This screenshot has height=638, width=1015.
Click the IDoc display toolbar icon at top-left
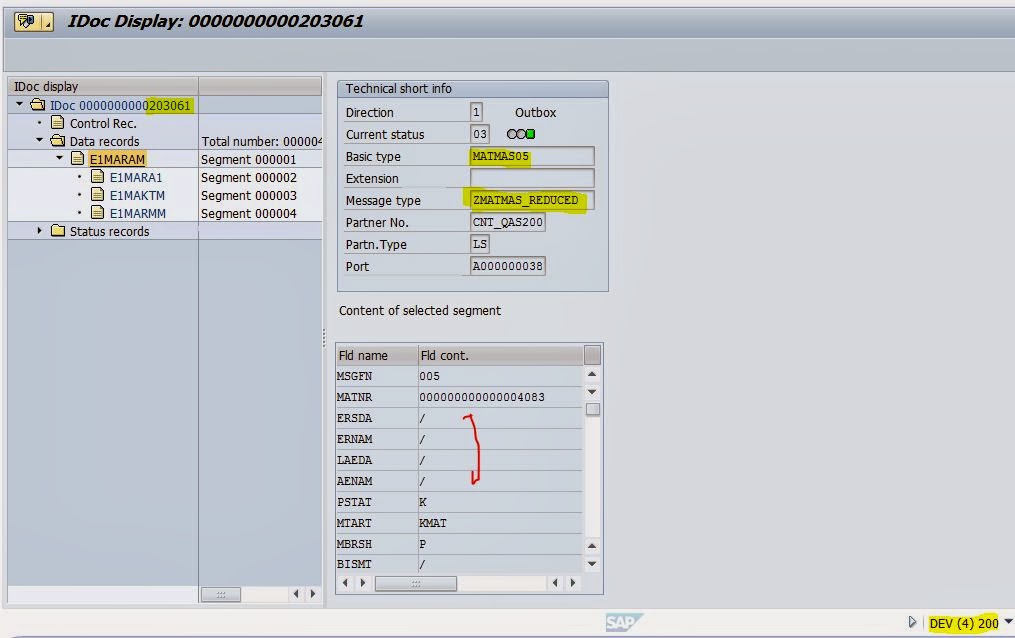[28, 22]
